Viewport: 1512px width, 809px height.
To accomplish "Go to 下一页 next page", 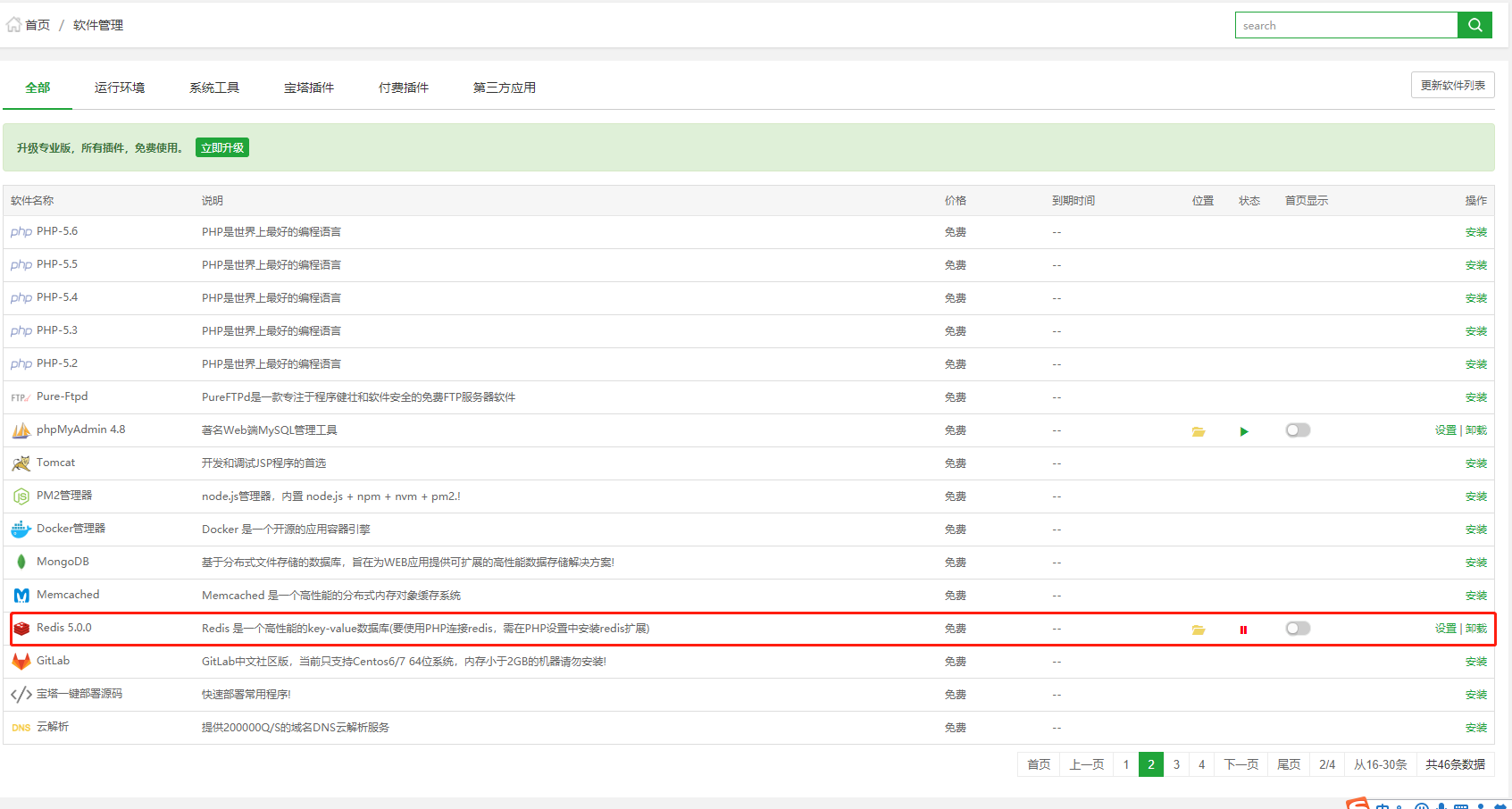I will tap(1241, 764).
